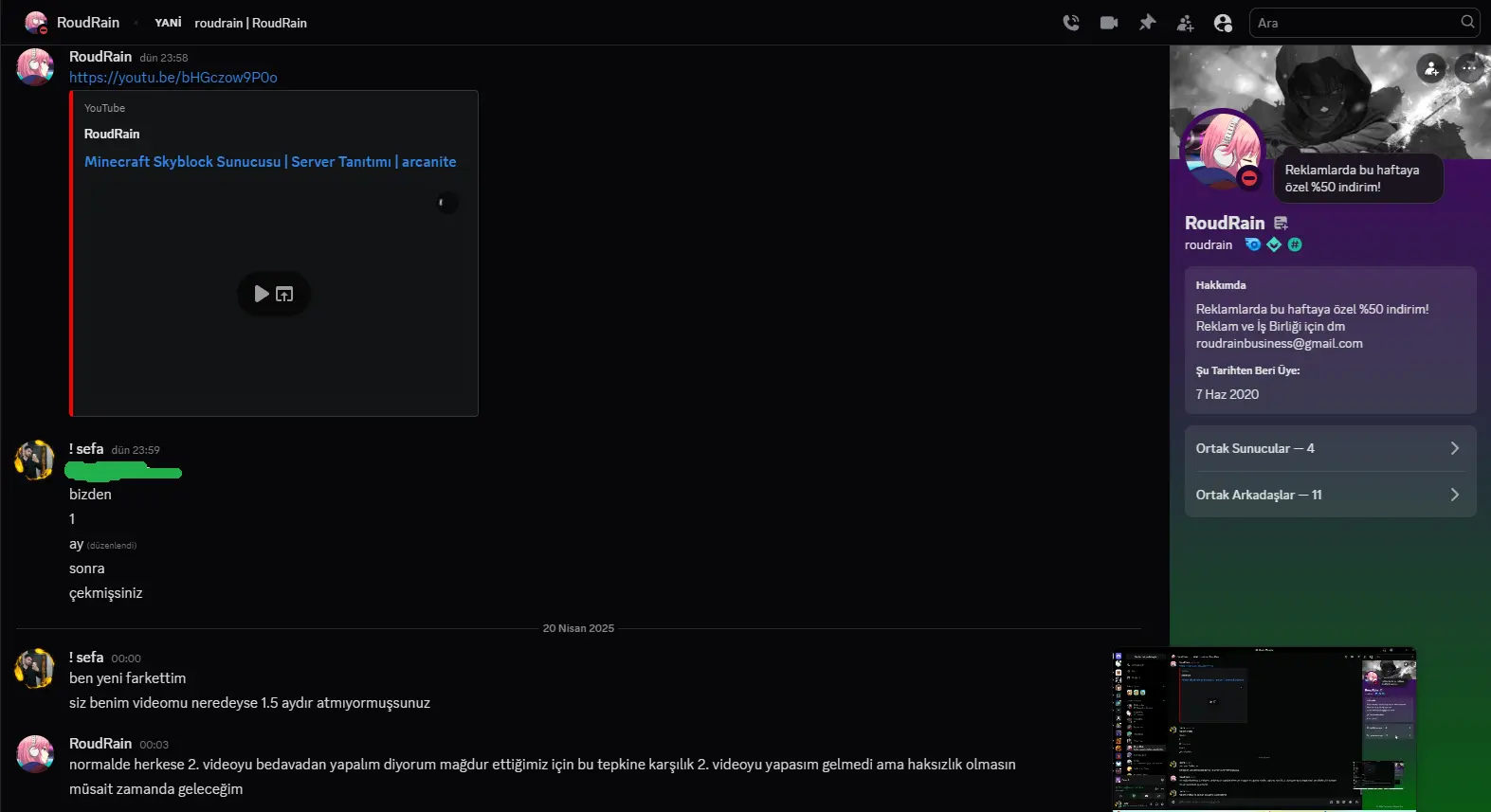Open pinned messages

click(1147, 23)
